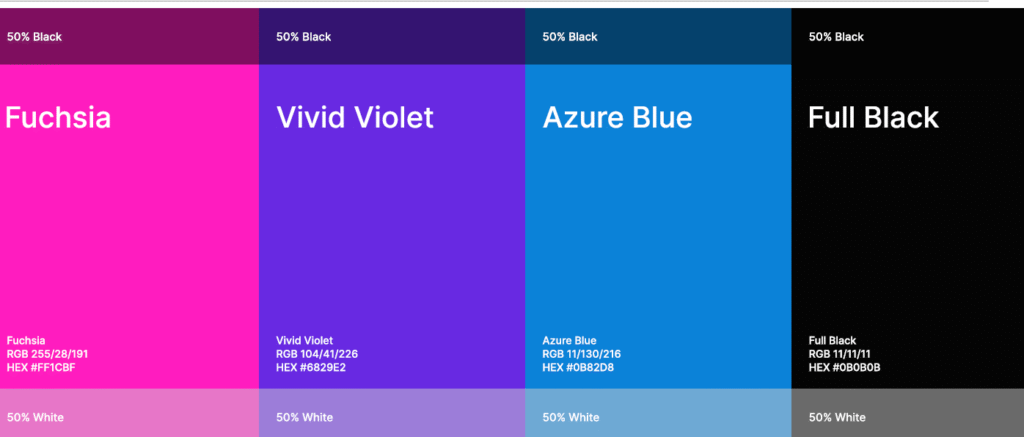Select the main Fuchsia color block

[x=129, y=226]
